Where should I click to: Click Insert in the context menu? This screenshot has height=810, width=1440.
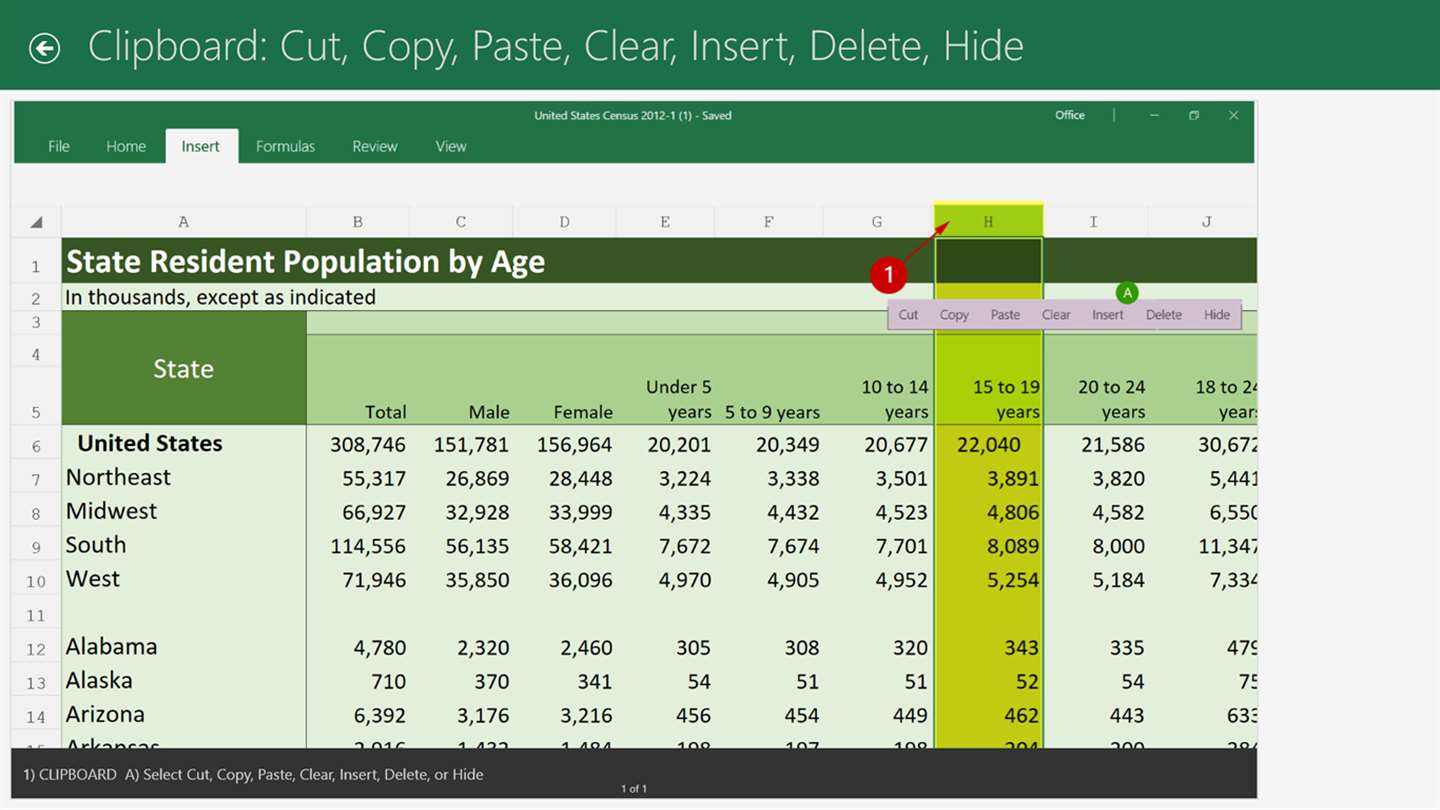tap(1108, 315)
